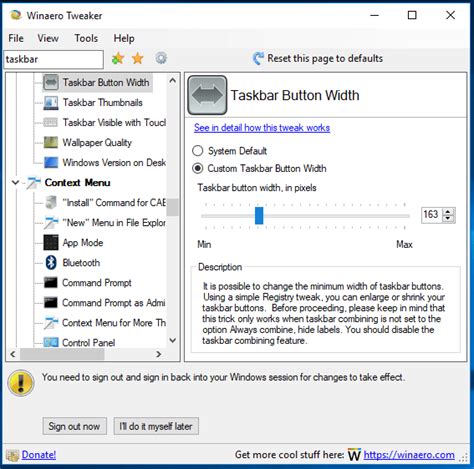Click the large double-arrow header icon
474x469 pixels.
click(x=207, y=95)
